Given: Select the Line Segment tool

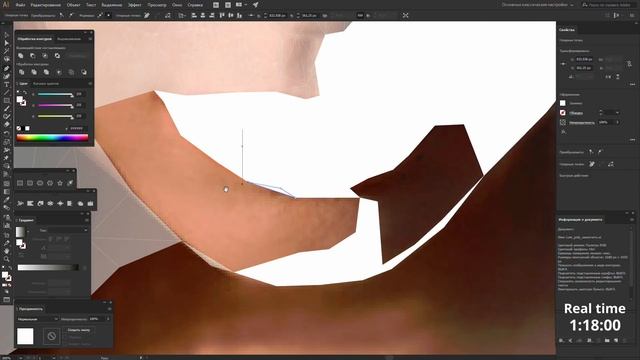Looking at the screenshot, I should tap(7, 93).
